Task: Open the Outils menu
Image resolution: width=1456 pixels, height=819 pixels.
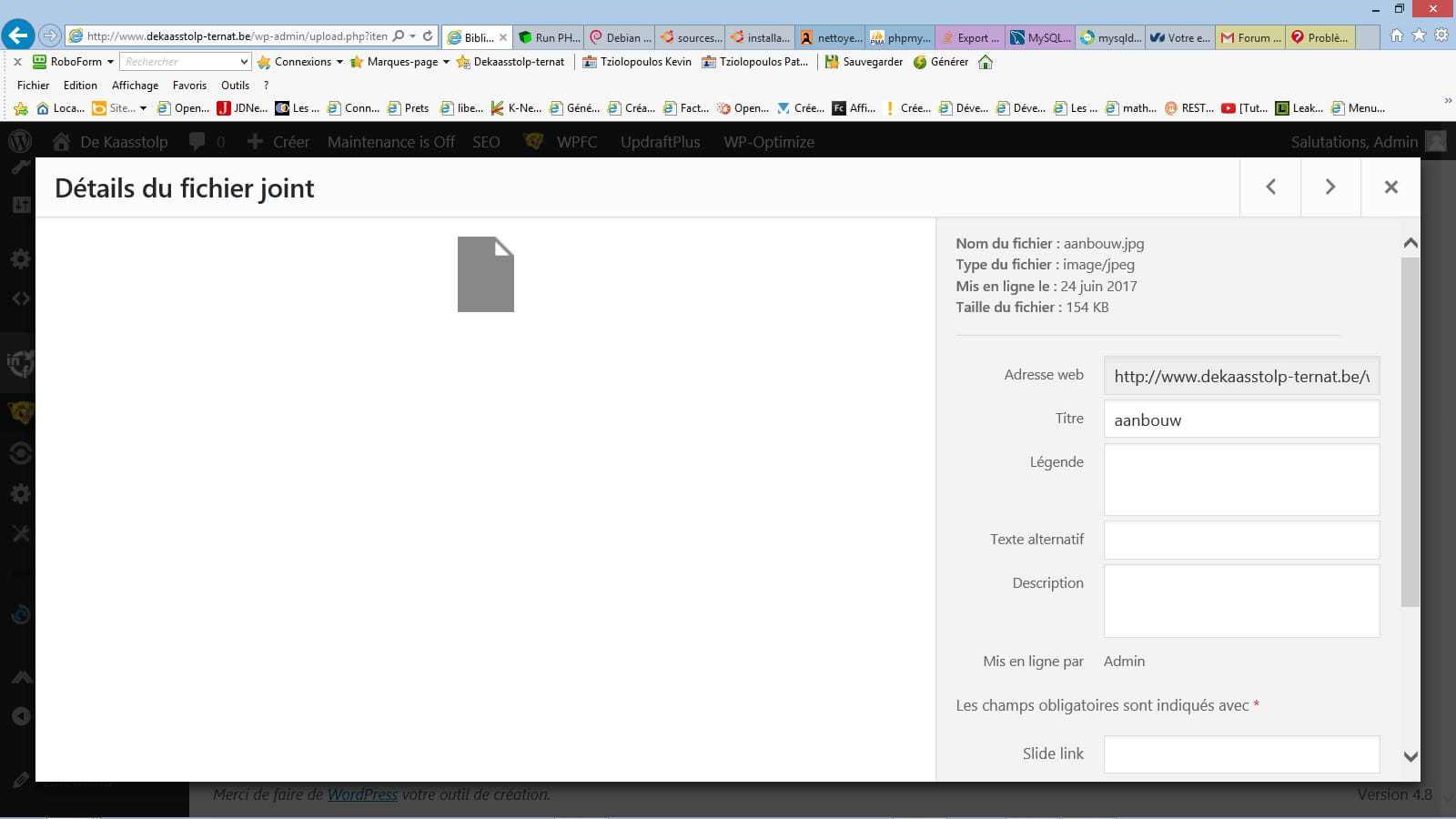Action: point(235,86)
